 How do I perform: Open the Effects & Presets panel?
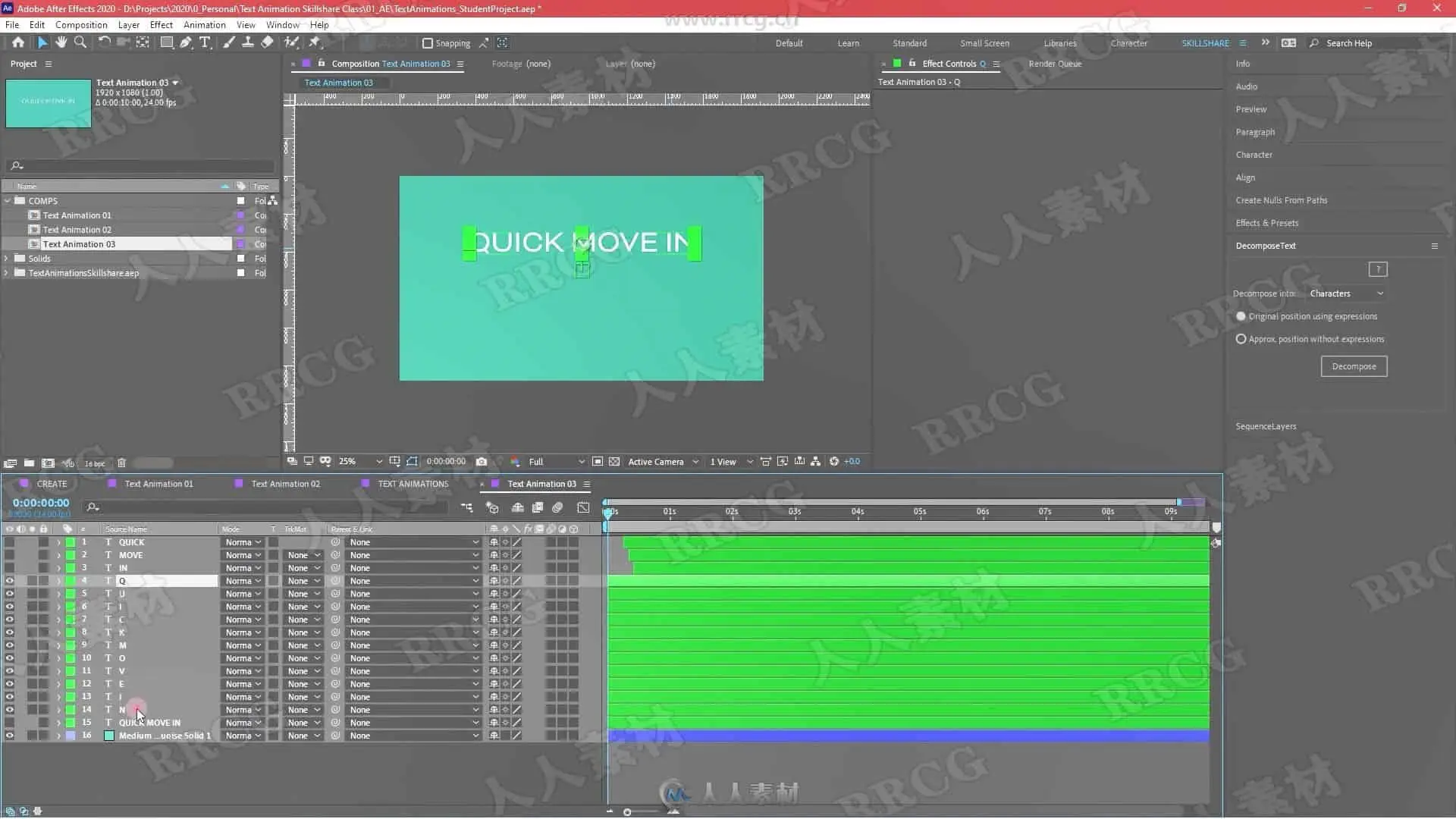click(x=1266, y=223)
